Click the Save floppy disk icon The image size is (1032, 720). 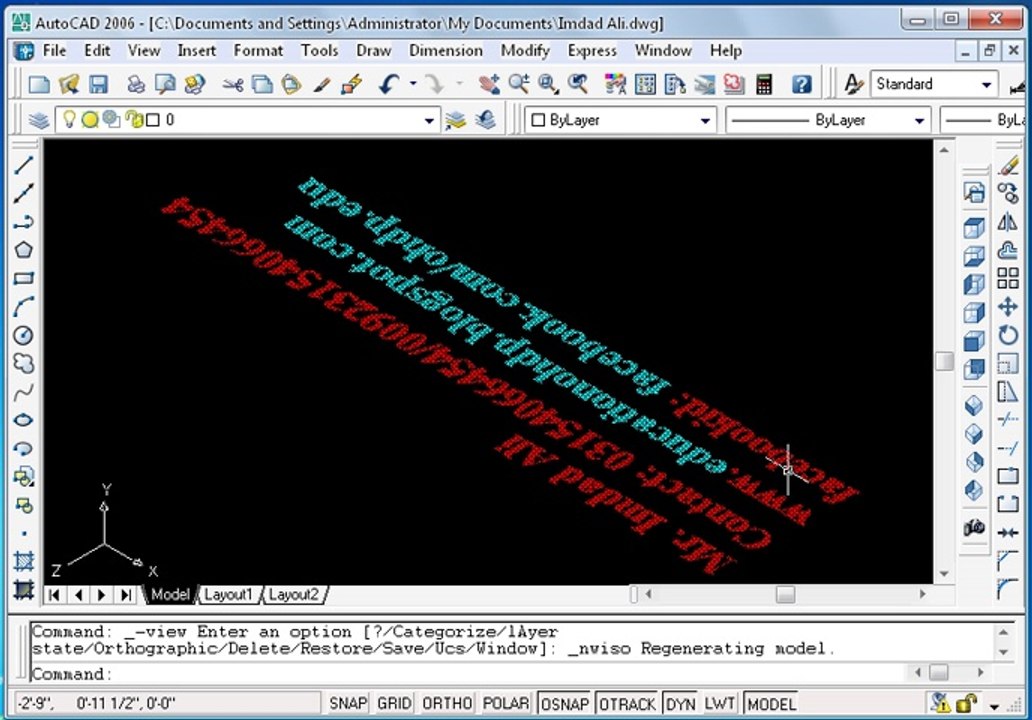click(99, 84)
